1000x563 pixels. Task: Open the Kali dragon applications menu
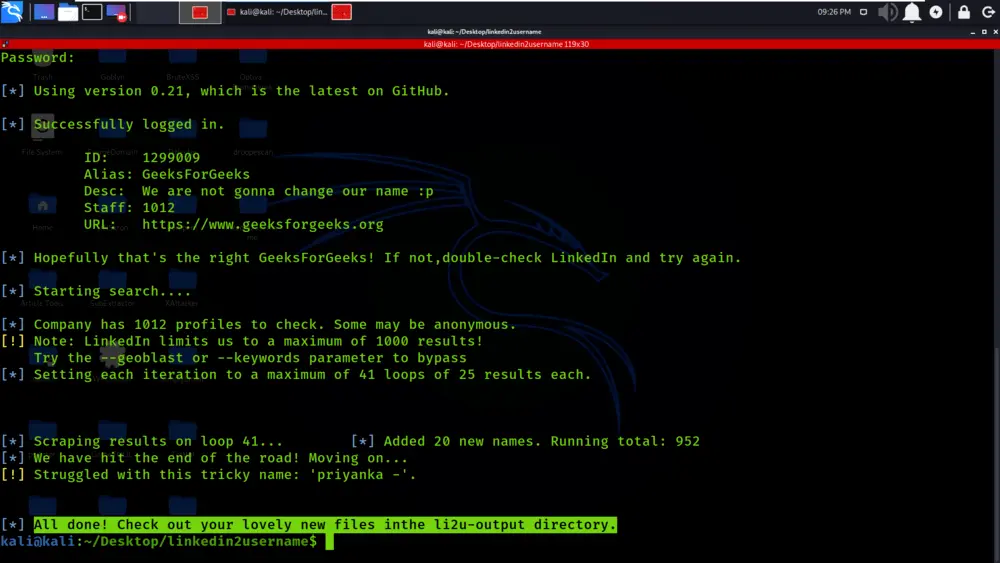12,11
